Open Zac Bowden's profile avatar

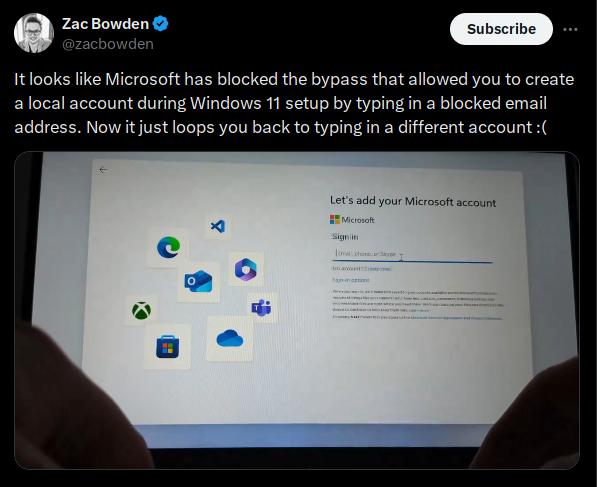[x=34, y=33]
